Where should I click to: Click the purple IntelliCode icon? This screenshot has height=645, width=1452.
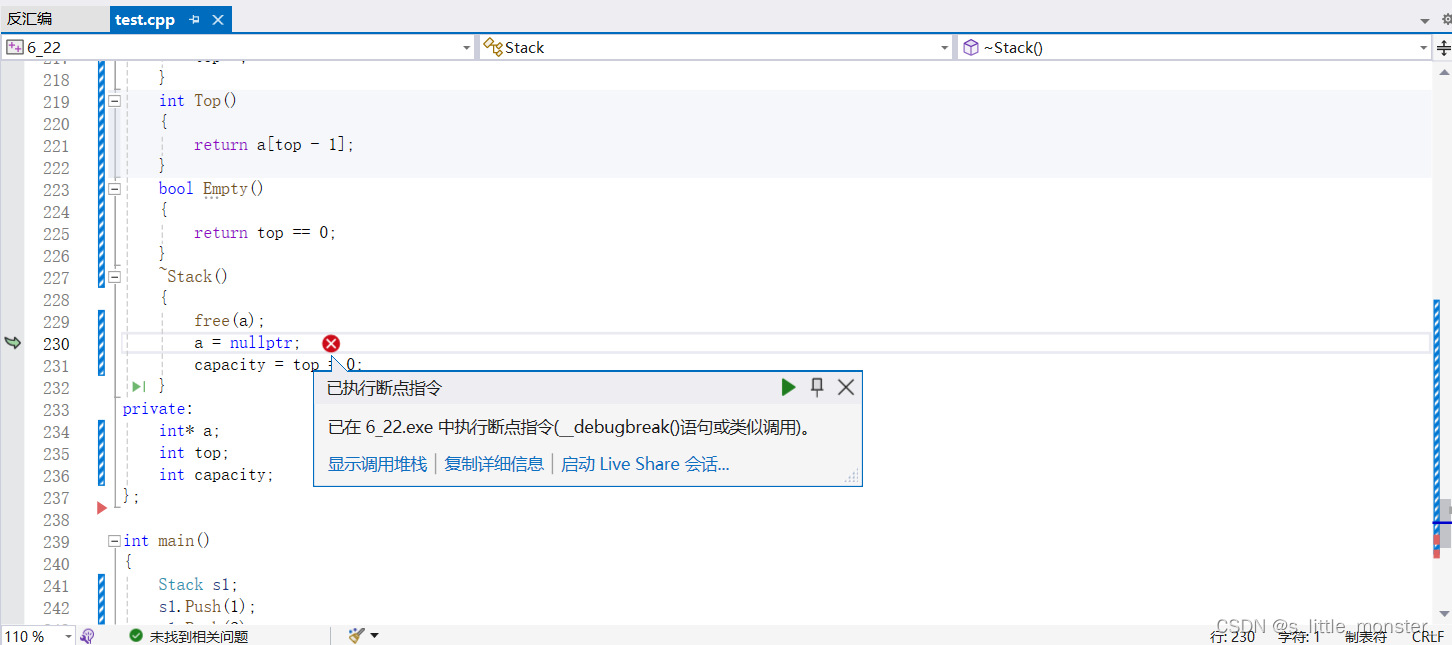[x=88, y=636]
